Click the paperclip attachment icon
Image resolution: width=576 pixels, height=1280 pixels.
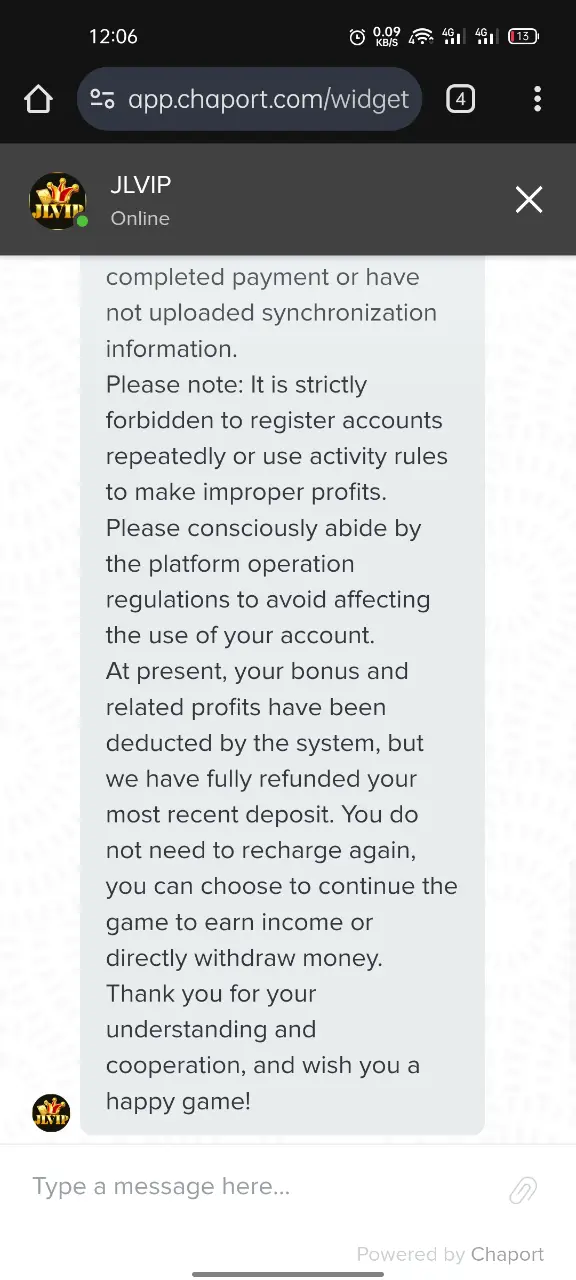tap(524, 1190)
